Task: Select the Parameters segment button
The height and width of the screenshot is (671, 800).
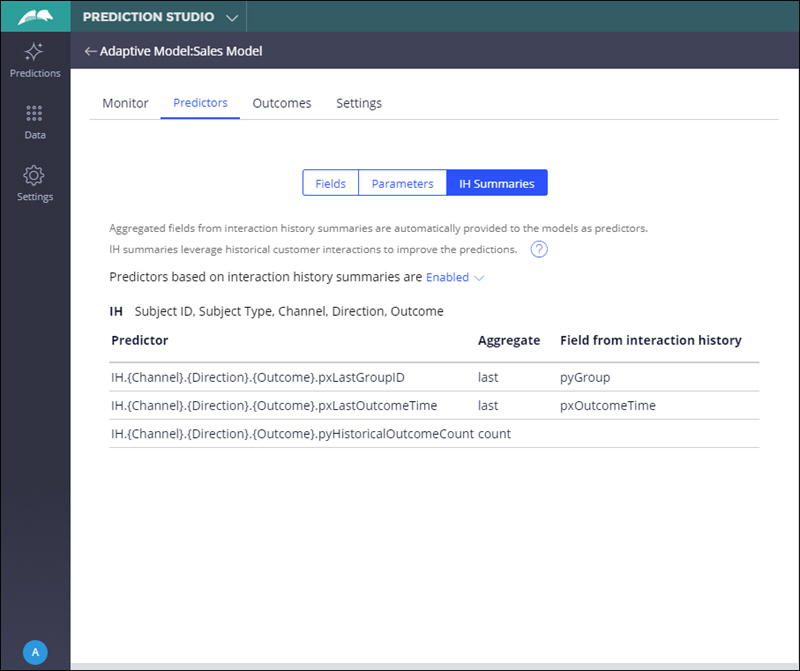Action: point(402,183)
